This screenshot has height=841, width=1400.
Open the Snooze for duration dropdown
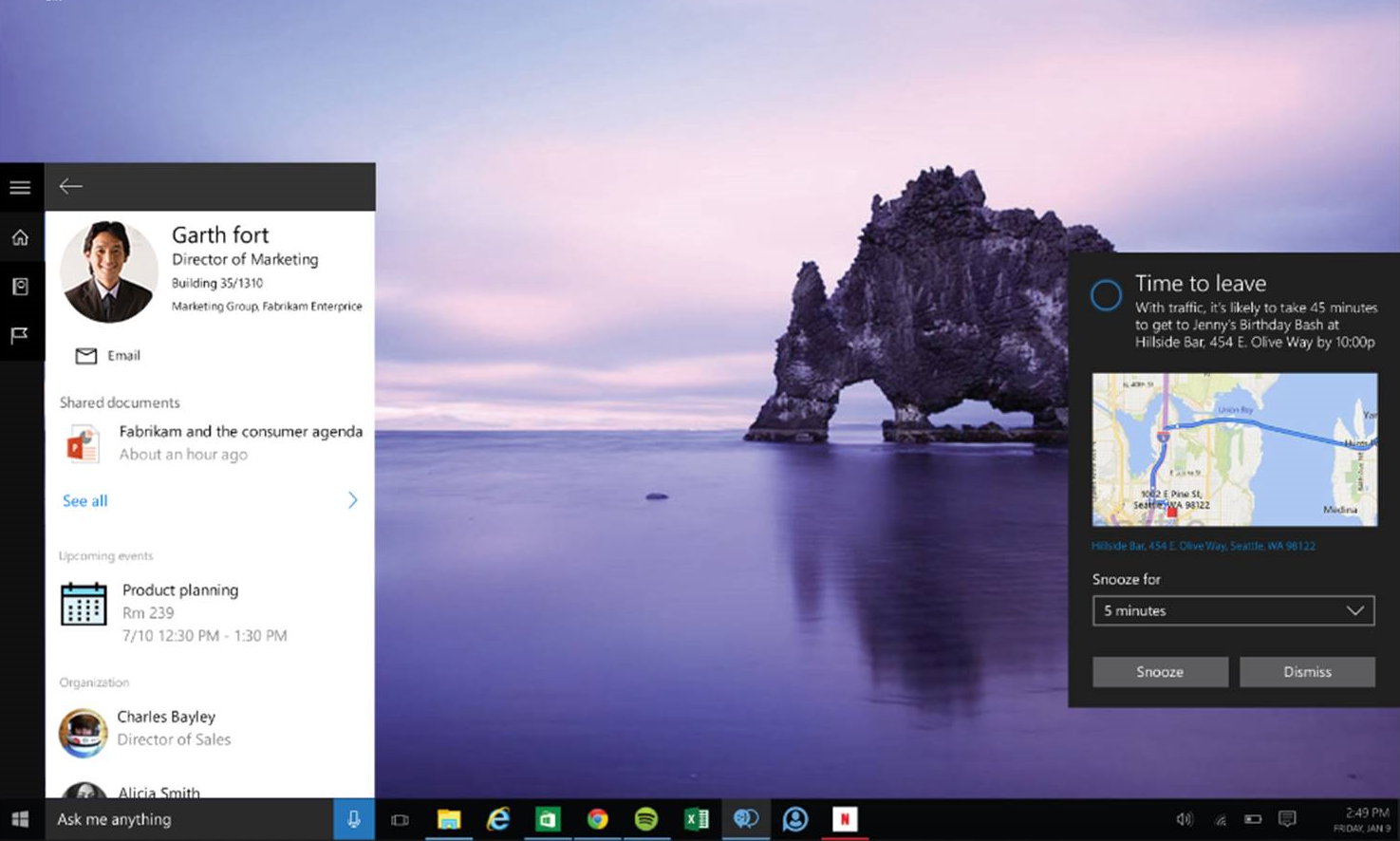coord(1233,610)
